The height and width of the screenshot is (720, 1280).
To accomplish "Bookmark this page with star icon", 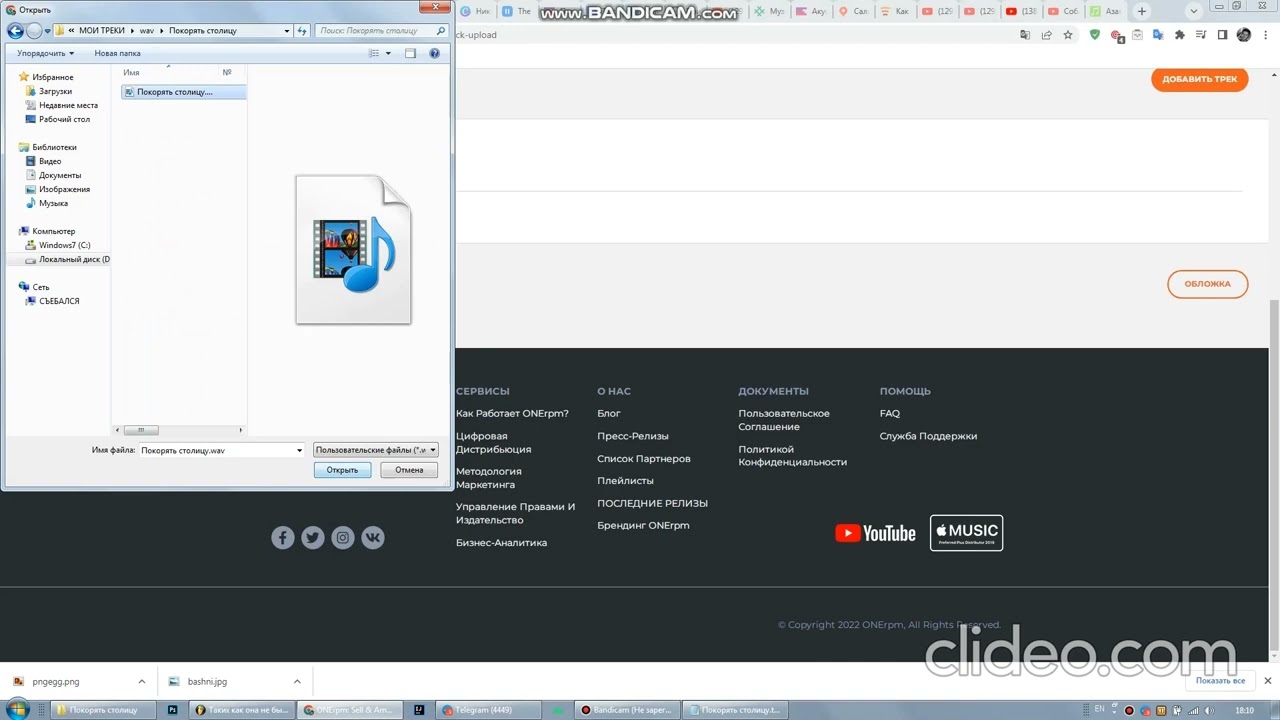I will (1068, 35).
